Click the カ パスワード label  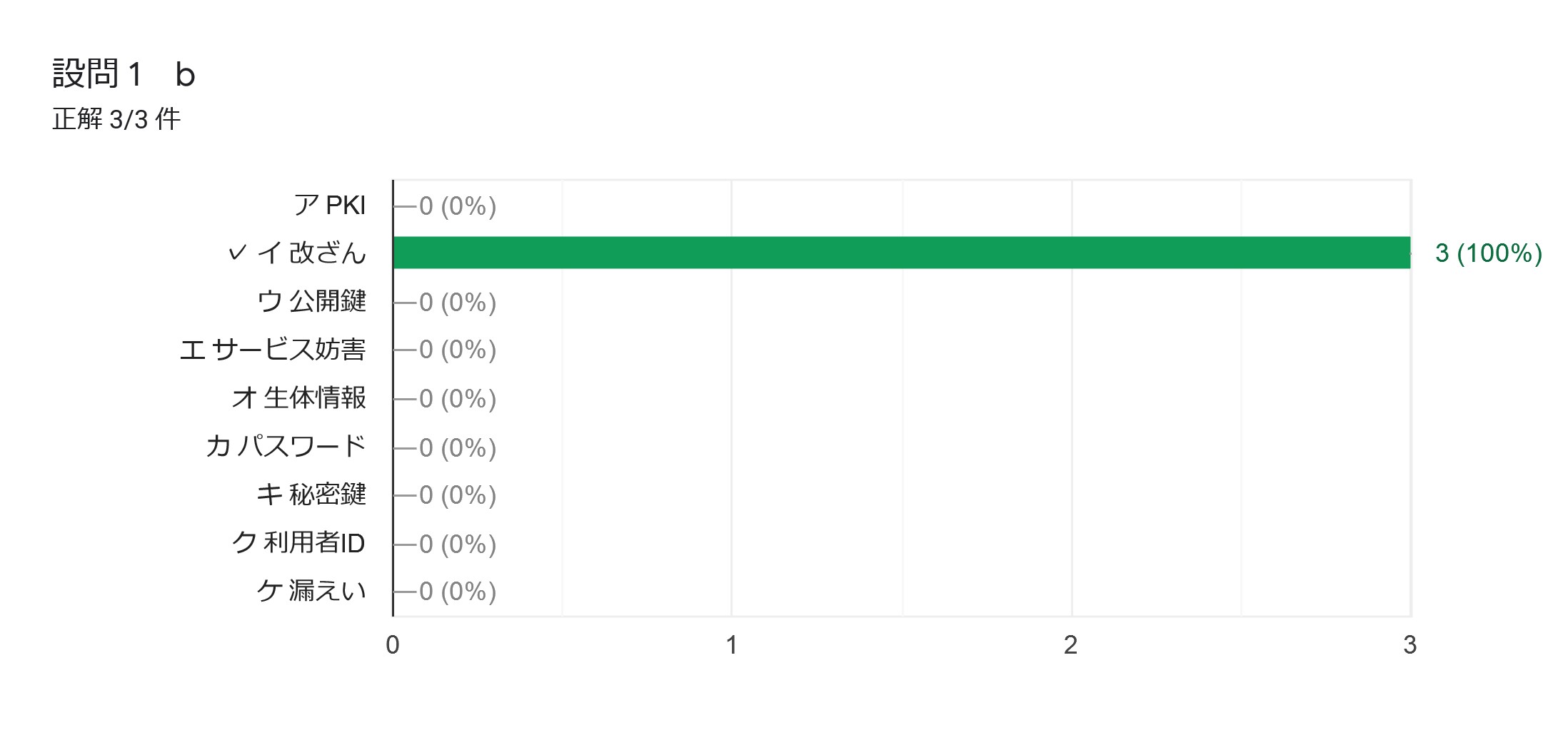click(x=286, y=446)
